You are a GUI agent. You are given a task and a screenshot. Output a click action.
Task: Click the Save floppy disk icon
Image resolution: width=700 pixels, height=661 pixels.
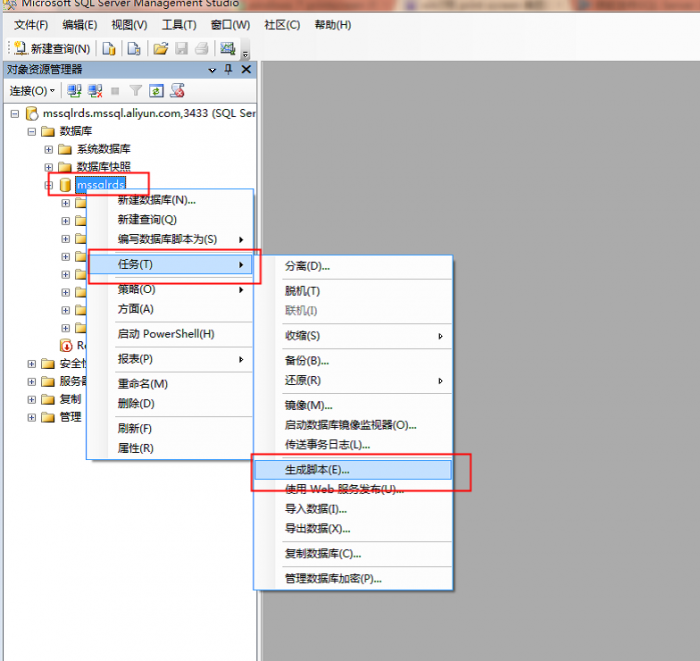(x=181, y=48)
